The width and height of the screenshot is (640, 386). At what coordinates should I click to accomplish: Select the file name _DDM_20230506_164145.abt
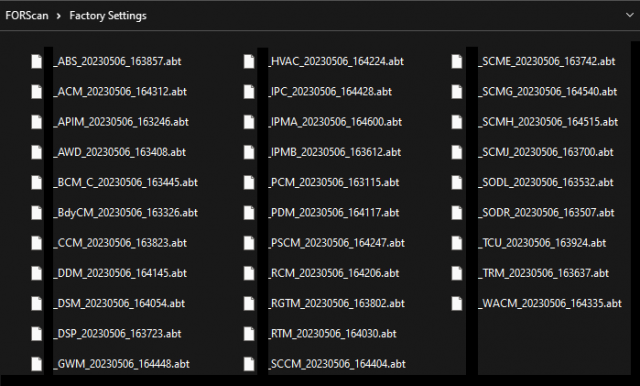pyautogui.click(x=120, y=273)
